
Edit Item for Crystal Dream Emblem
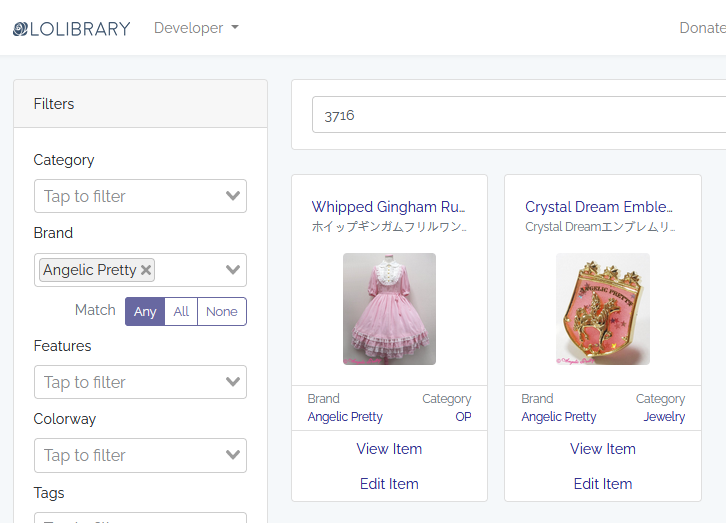click(x=603, y=484)
